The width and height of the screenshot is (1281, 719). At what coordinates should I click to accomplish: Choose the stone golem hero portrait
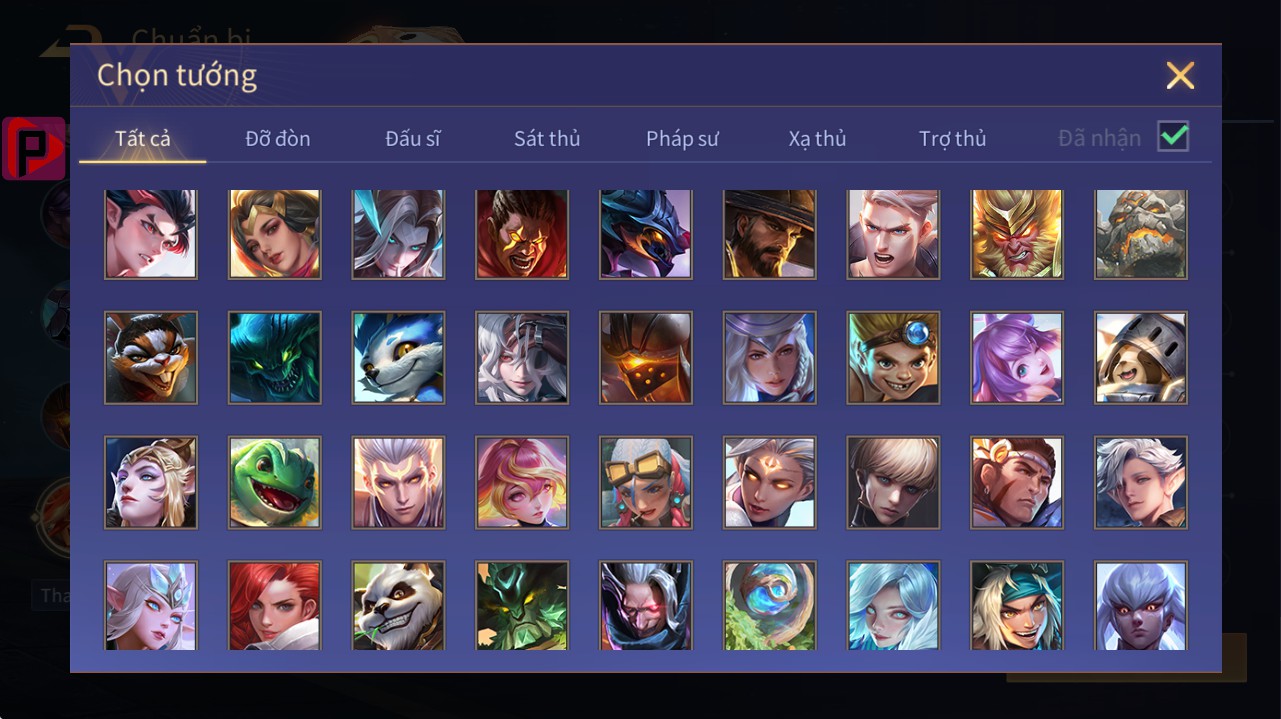(x=1141, y=234)
